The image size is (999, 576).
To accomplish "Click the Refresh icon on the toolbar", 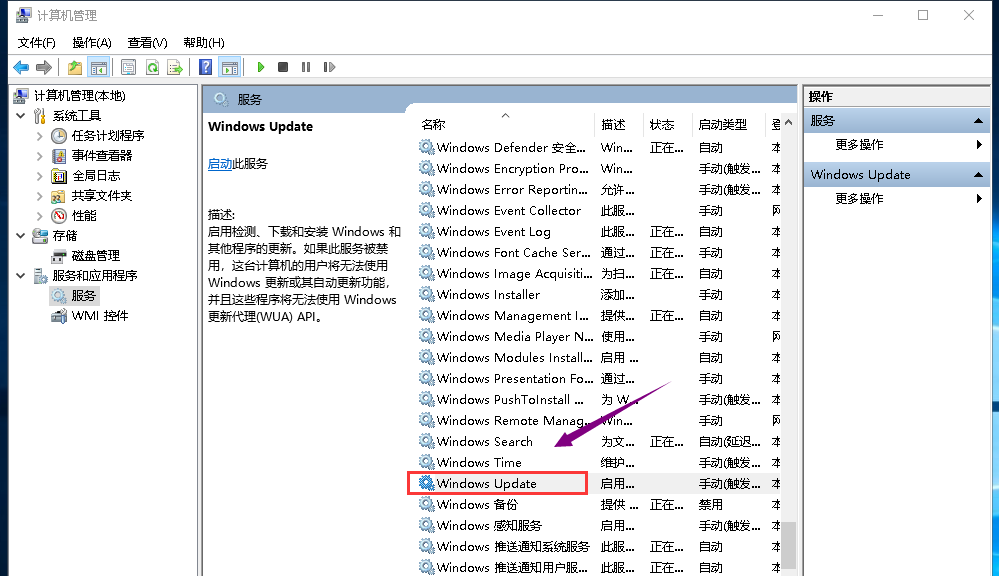I will (x=152, y=67).
